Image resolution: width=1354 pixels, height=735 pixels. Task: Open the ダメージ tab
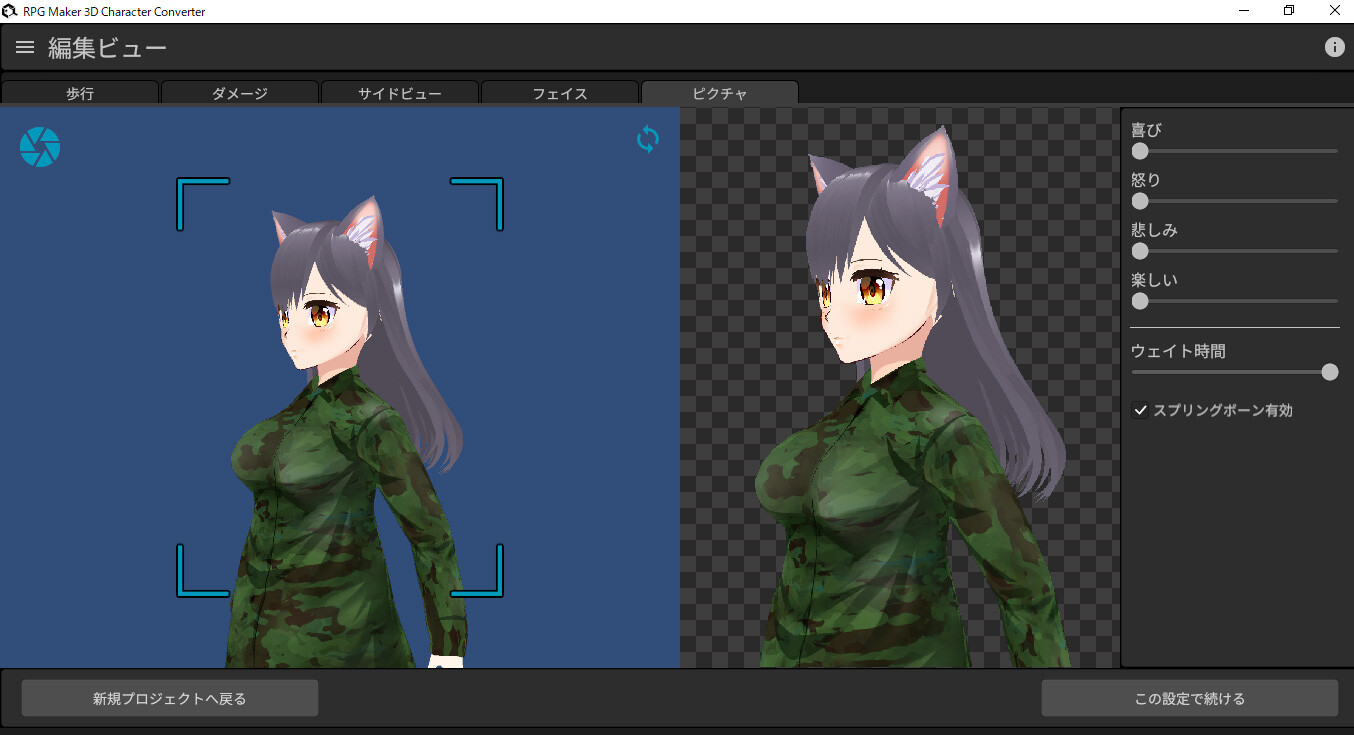[240, 92]
